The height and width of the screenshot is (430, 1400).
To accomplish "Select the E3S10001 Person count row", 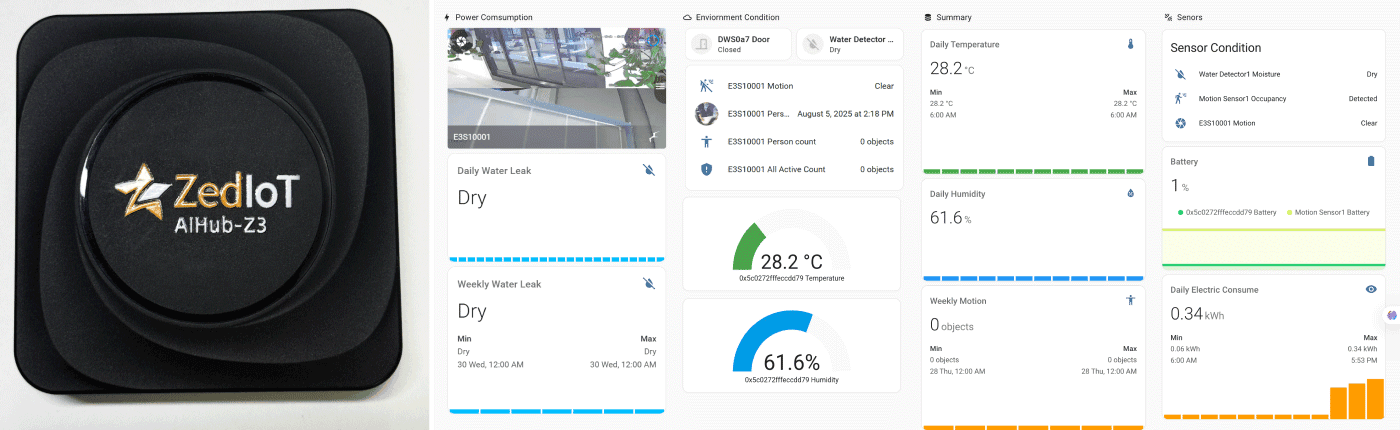I will click(x=794, y=141).
